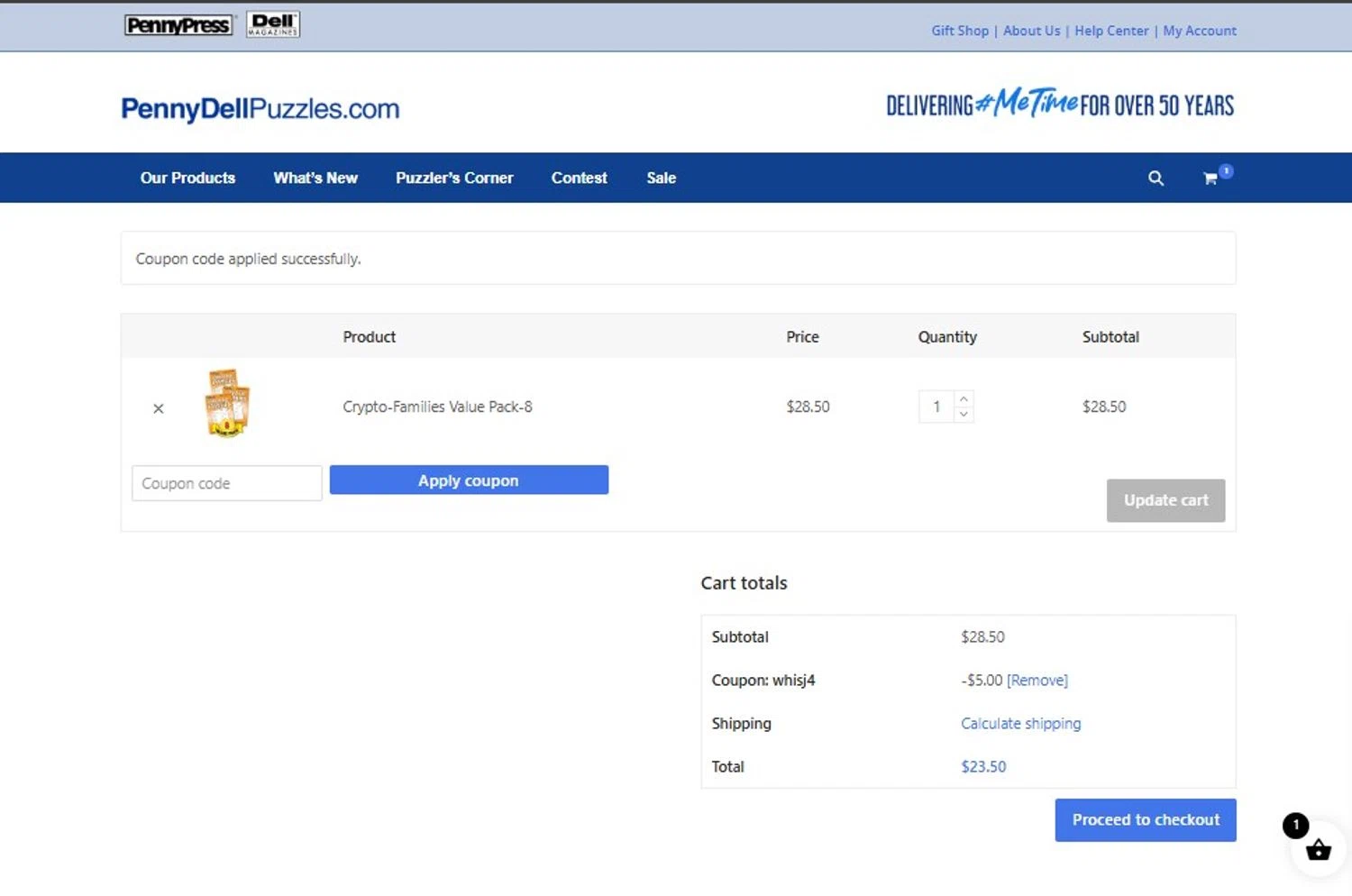The image size is (1352, 896).
Task: Open Puzzler's Corner menu
Action: point(454,178)
